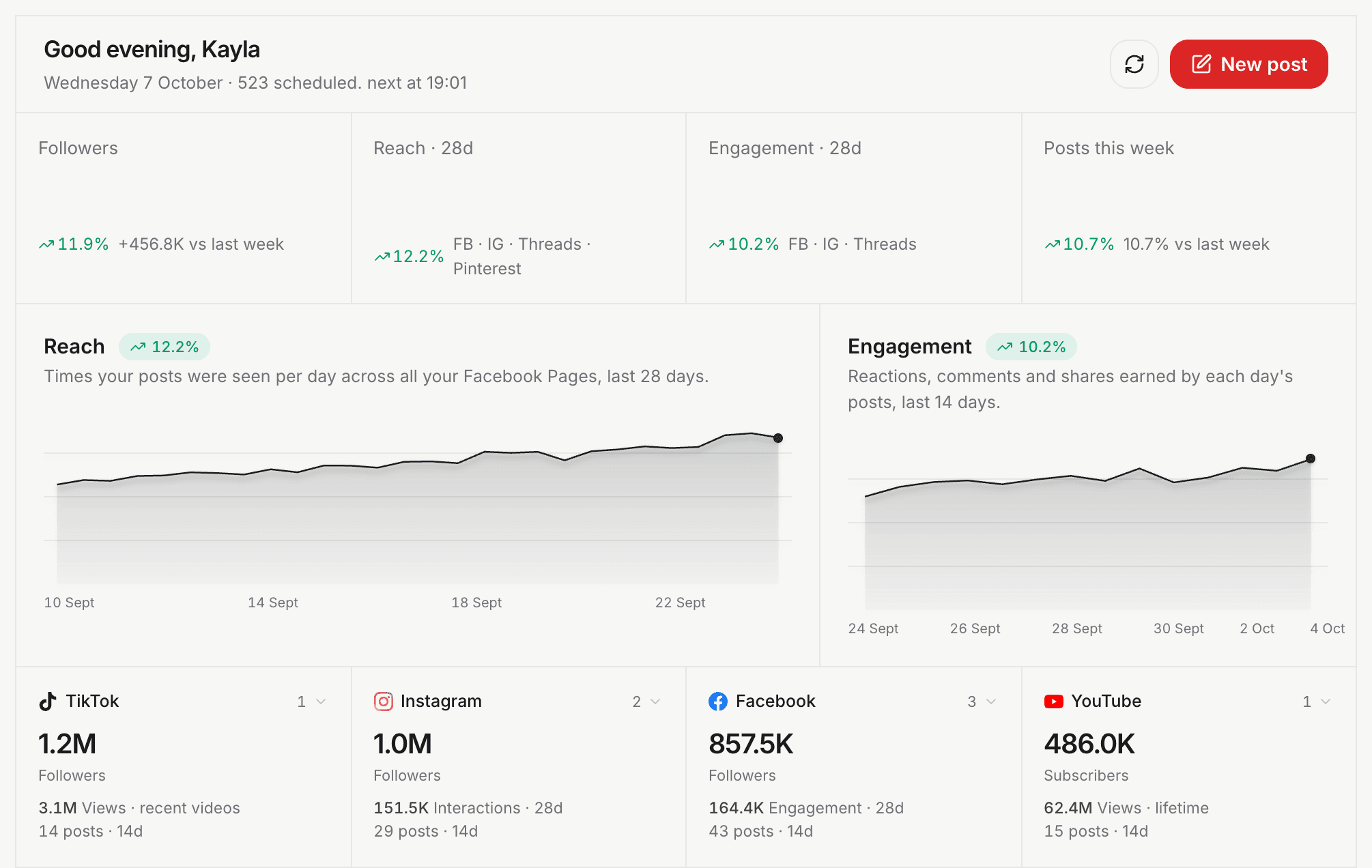The image size is (1372, 868).
Task: Create a New post
Action: click(1248, 64)
